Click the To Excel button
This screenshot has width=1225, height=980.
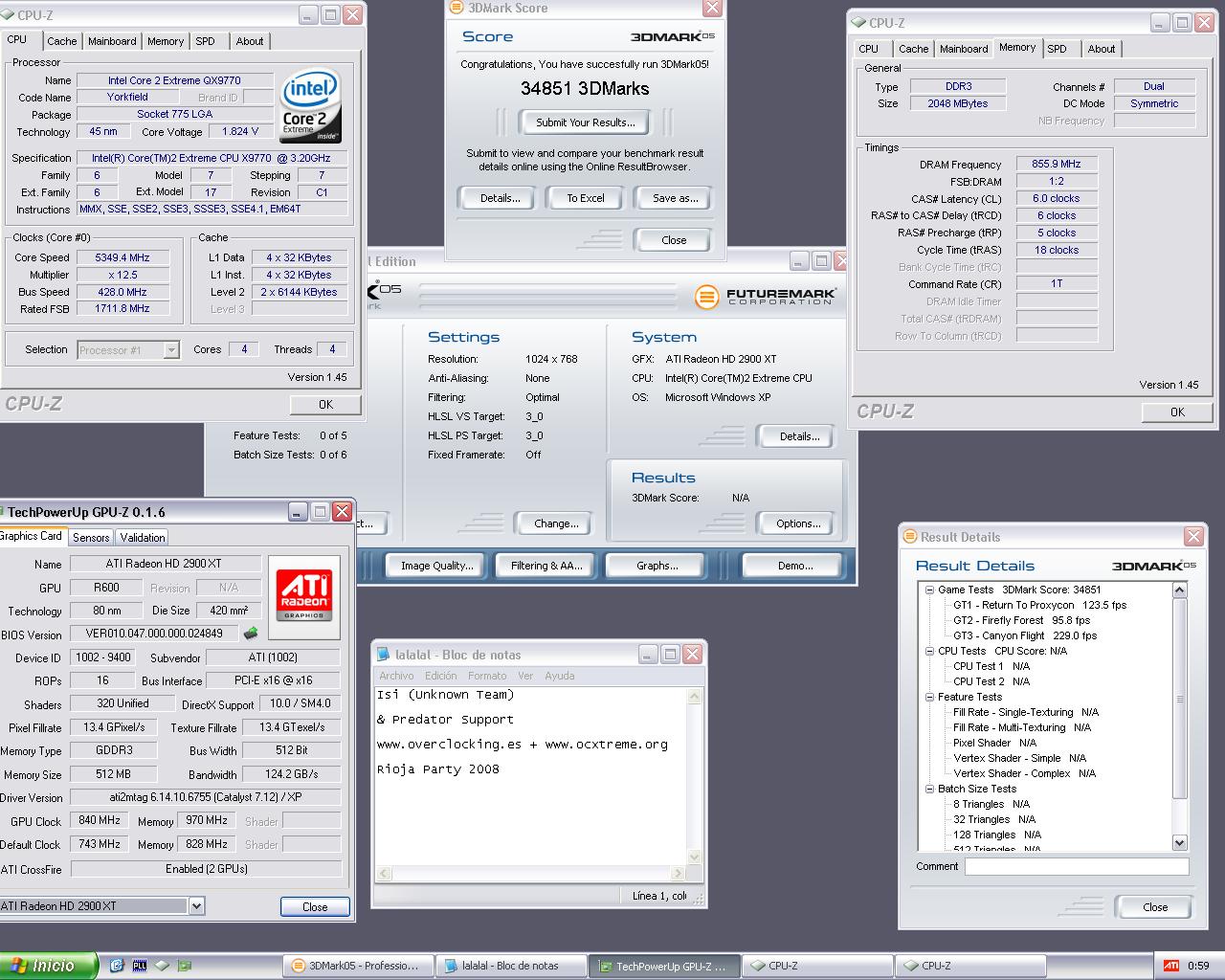pos(585,198)
